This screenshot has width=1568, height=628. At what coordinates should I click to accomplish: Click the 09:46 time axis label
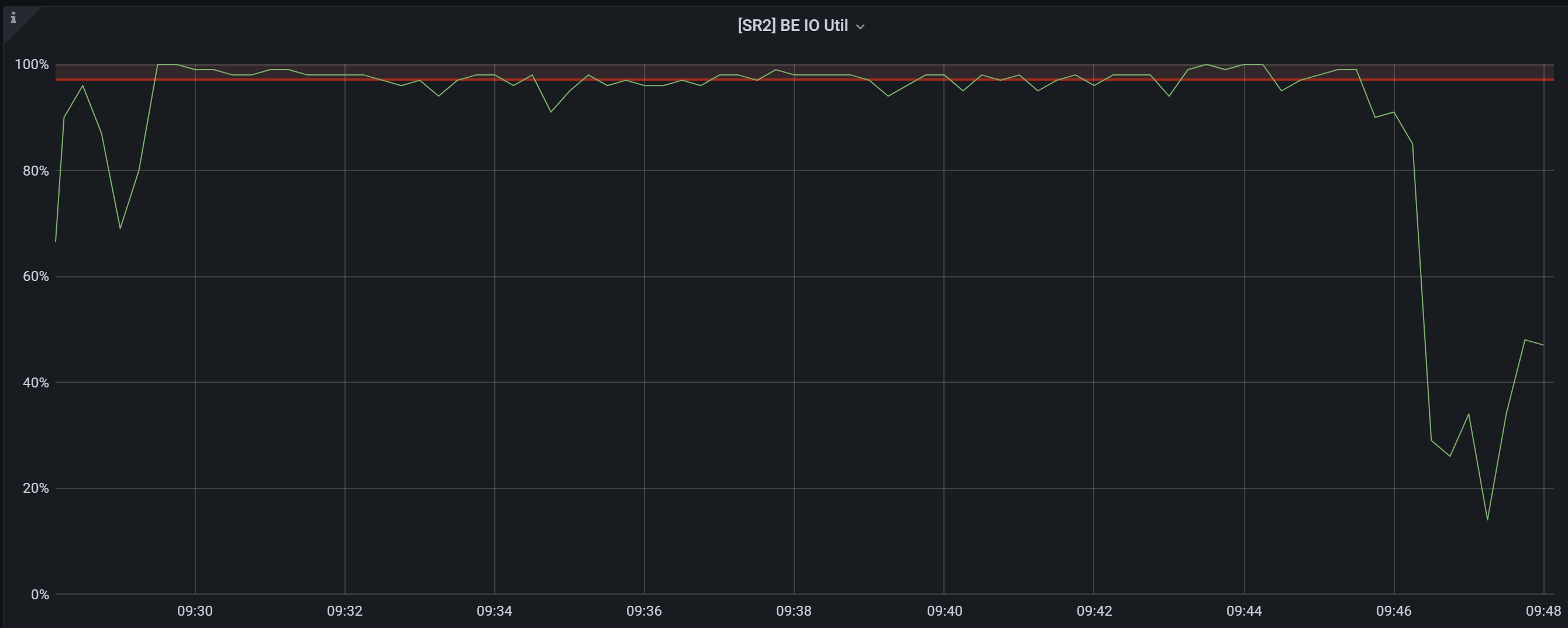point(1394,611)
